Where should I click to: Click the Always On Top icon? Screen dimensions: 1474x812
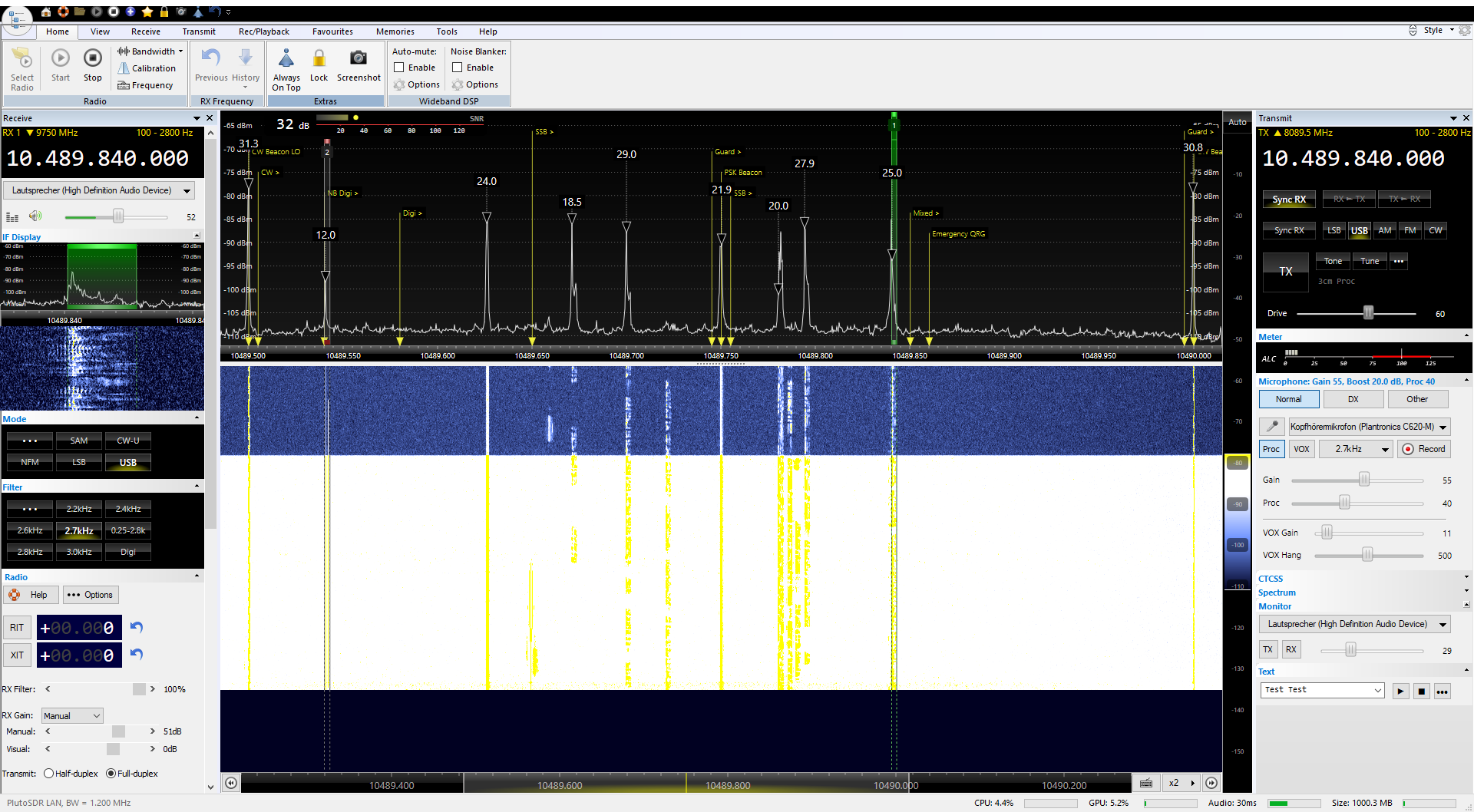pos(286,59)
